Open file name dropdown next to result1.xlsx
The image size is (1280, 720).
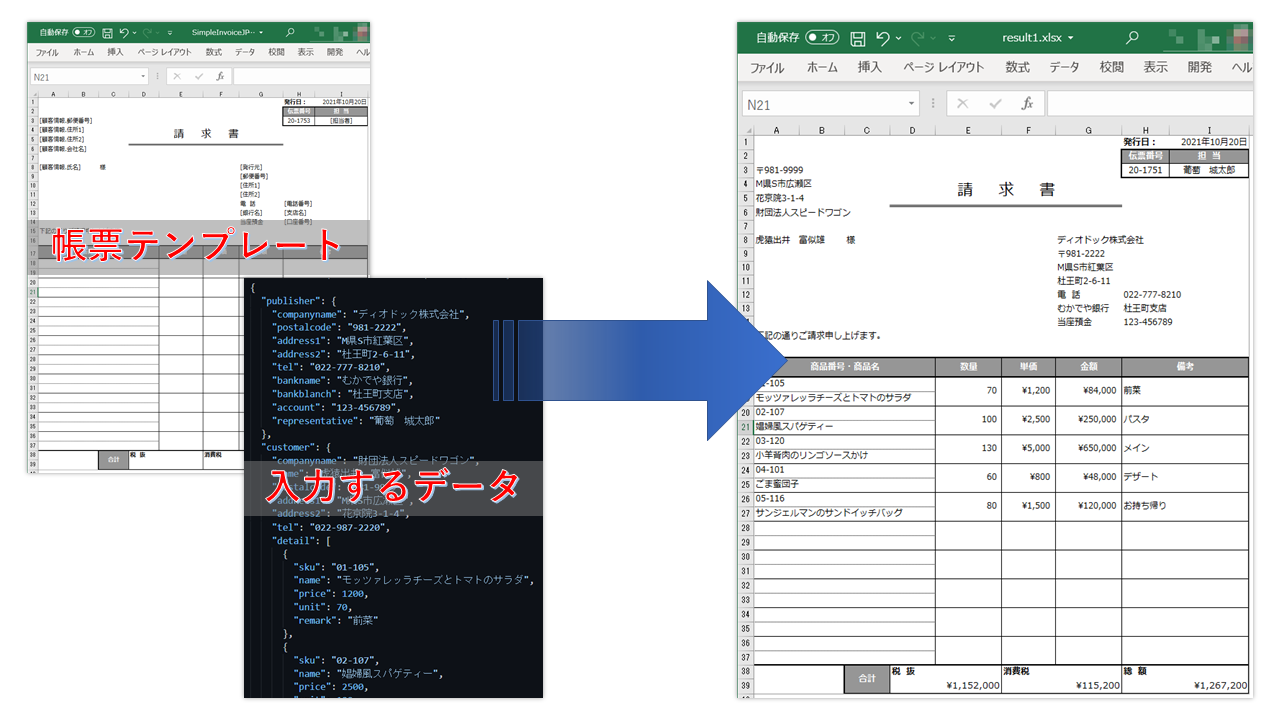click(1071, 39)
